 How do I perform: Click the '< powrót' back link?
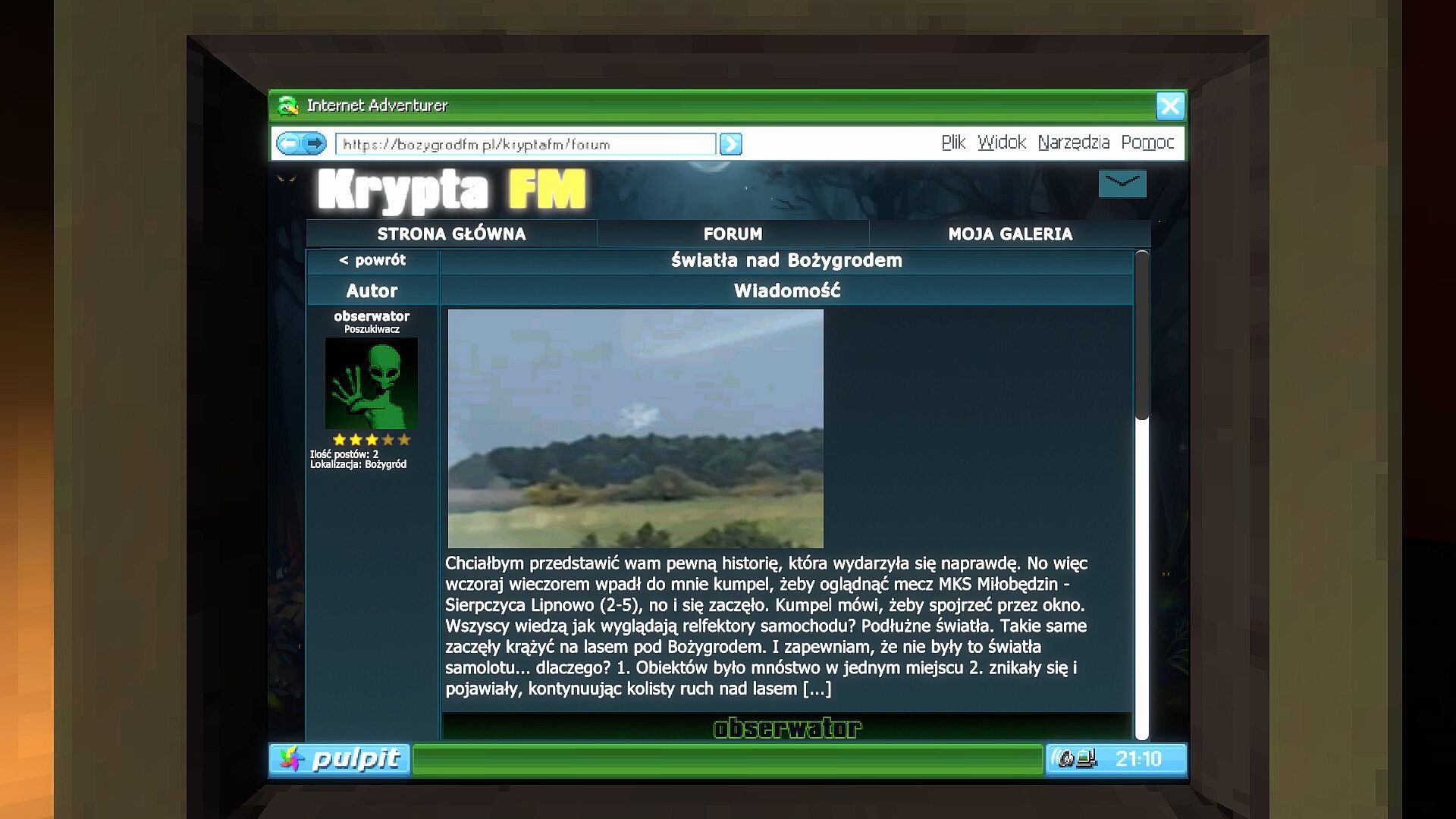(x=372, y=260)
